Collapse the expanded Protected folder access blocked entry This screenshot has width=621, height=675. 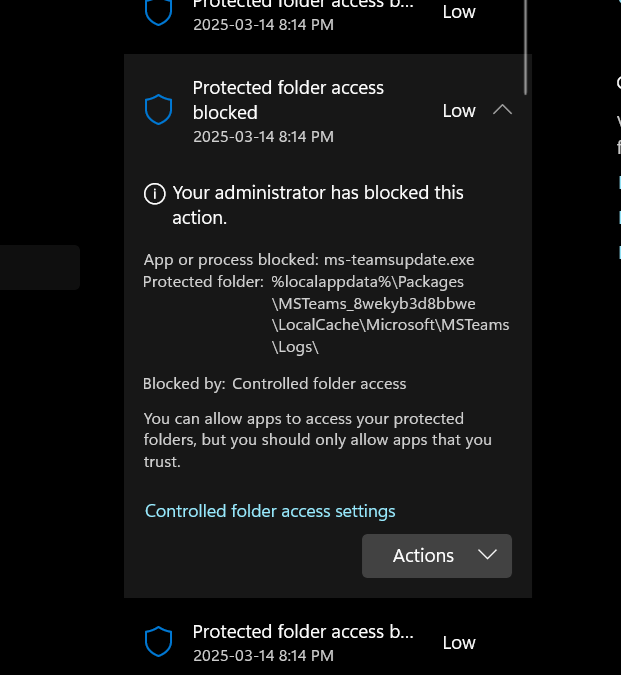click(x=503, y=110)
